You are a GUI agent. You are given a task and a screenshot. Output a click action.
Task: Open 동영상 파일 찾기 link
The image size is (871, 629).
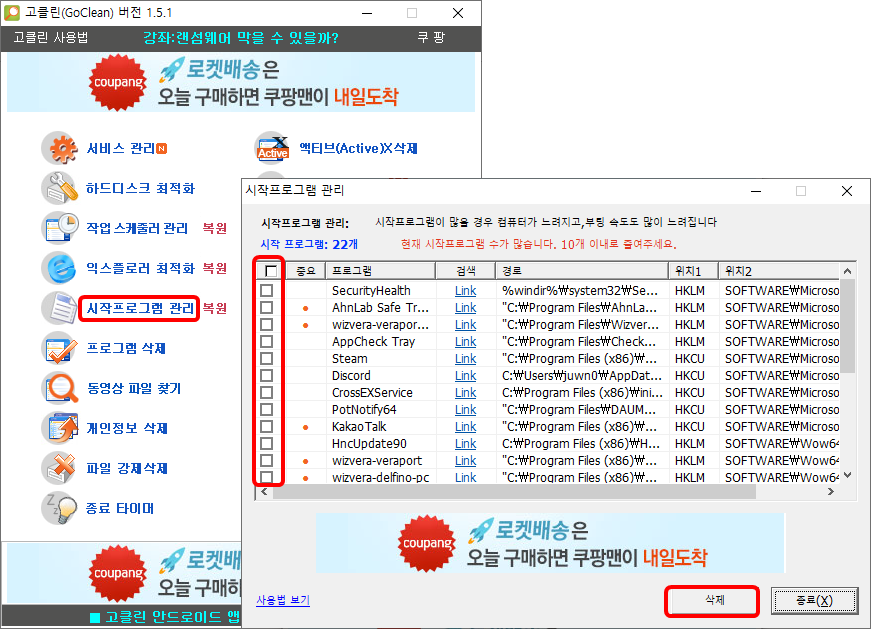pos(133,388)
